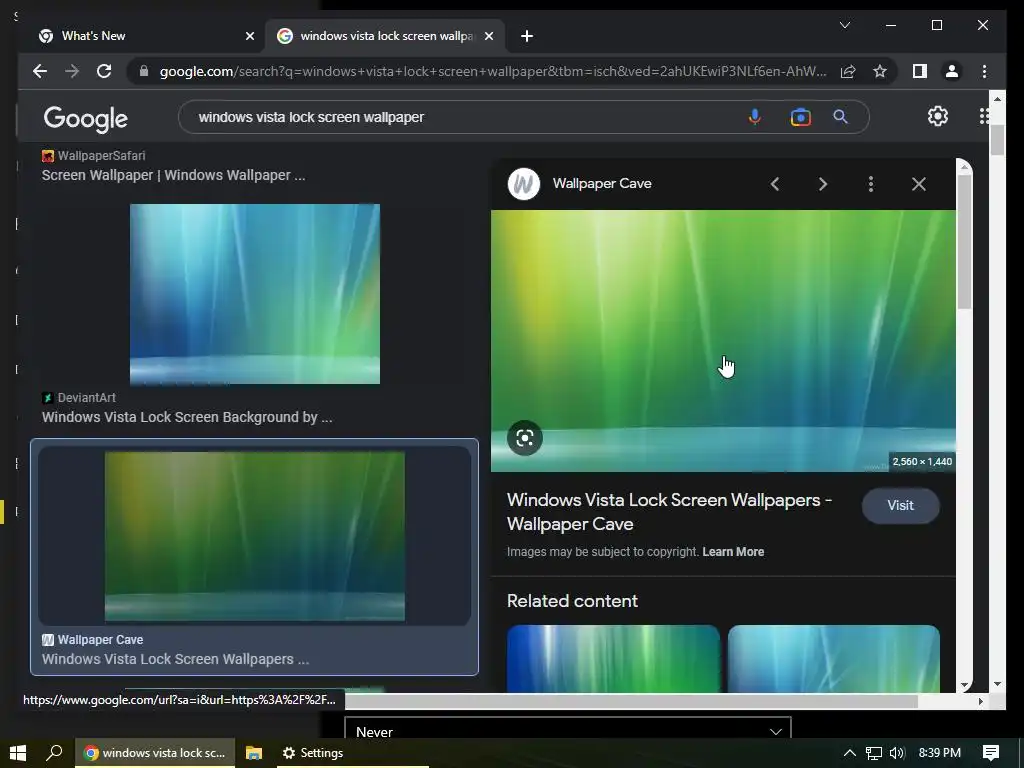This screenshot has height=768, width=1024.
Task: Close the What's New tab
Action: coord(249,36)
